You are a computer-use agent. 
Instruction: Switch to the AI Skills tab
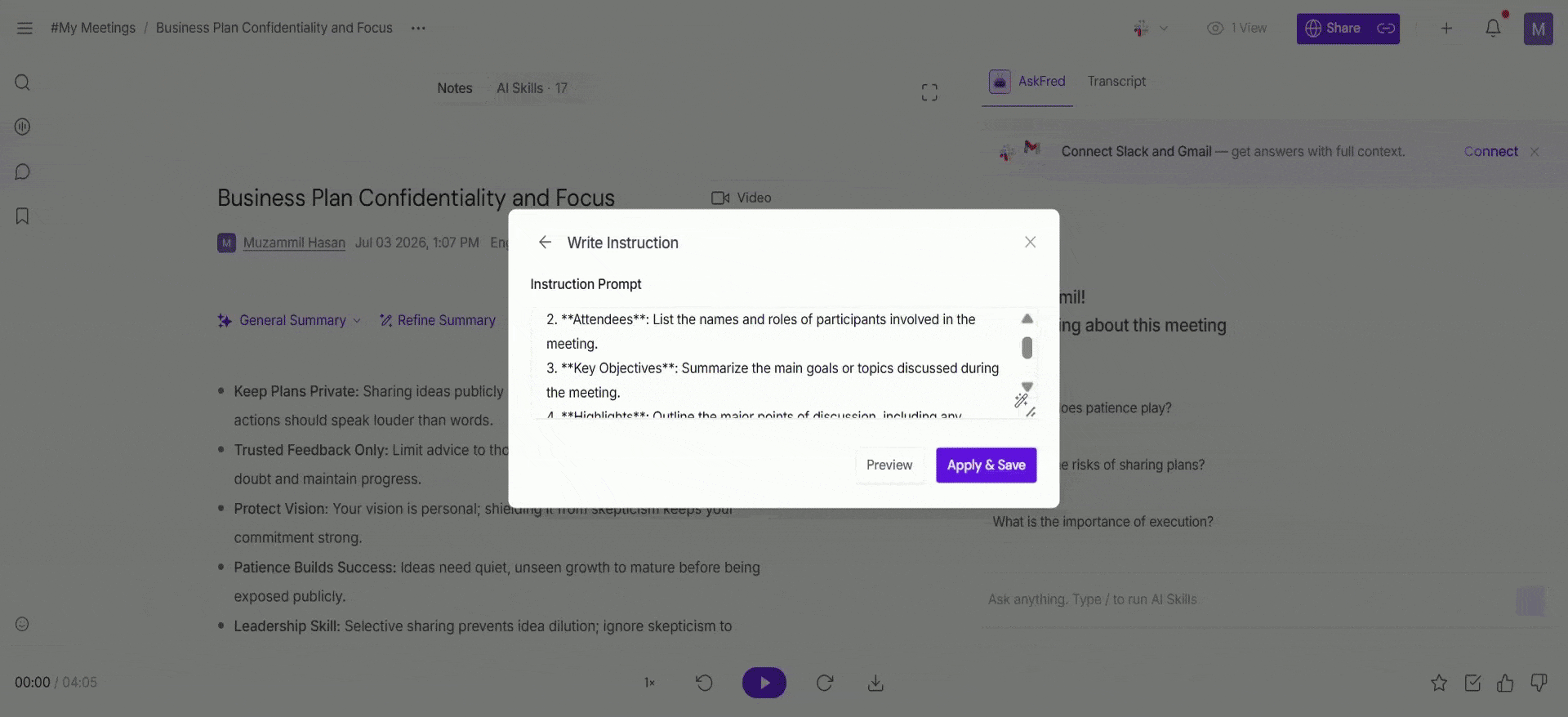tap(532, 88)
